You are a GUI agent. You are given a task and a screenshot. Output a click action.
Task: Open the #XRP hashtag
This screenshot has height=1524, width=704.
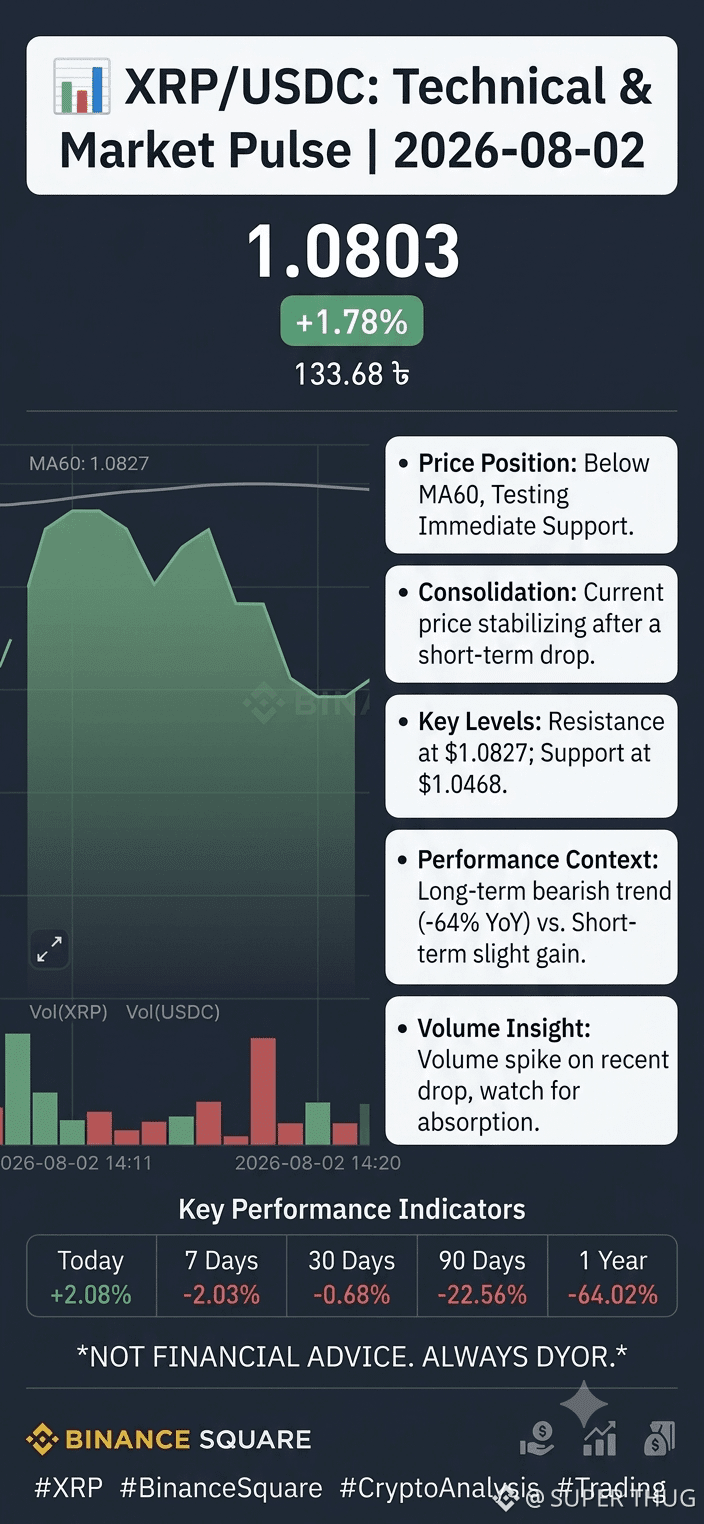pyautogui.click(x=69, y=1488)
